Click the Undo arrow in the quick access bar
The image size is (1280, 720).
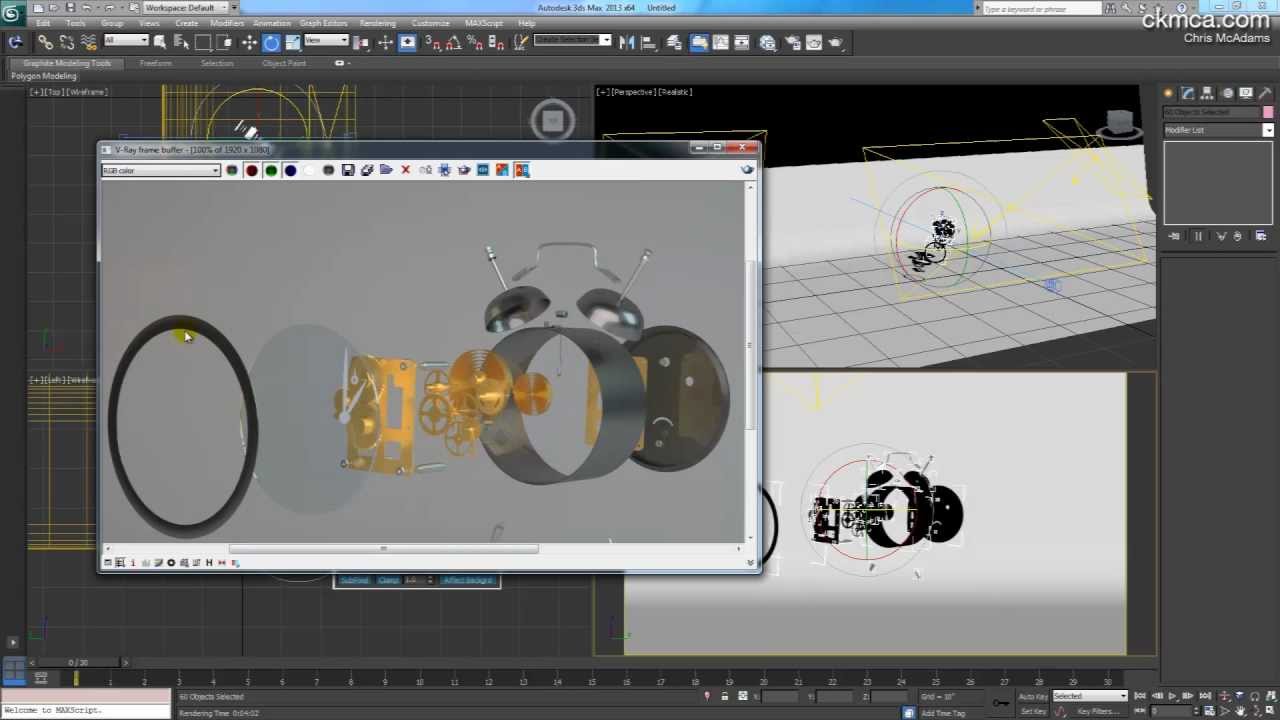pyautogui.click(x=89, y=8)
